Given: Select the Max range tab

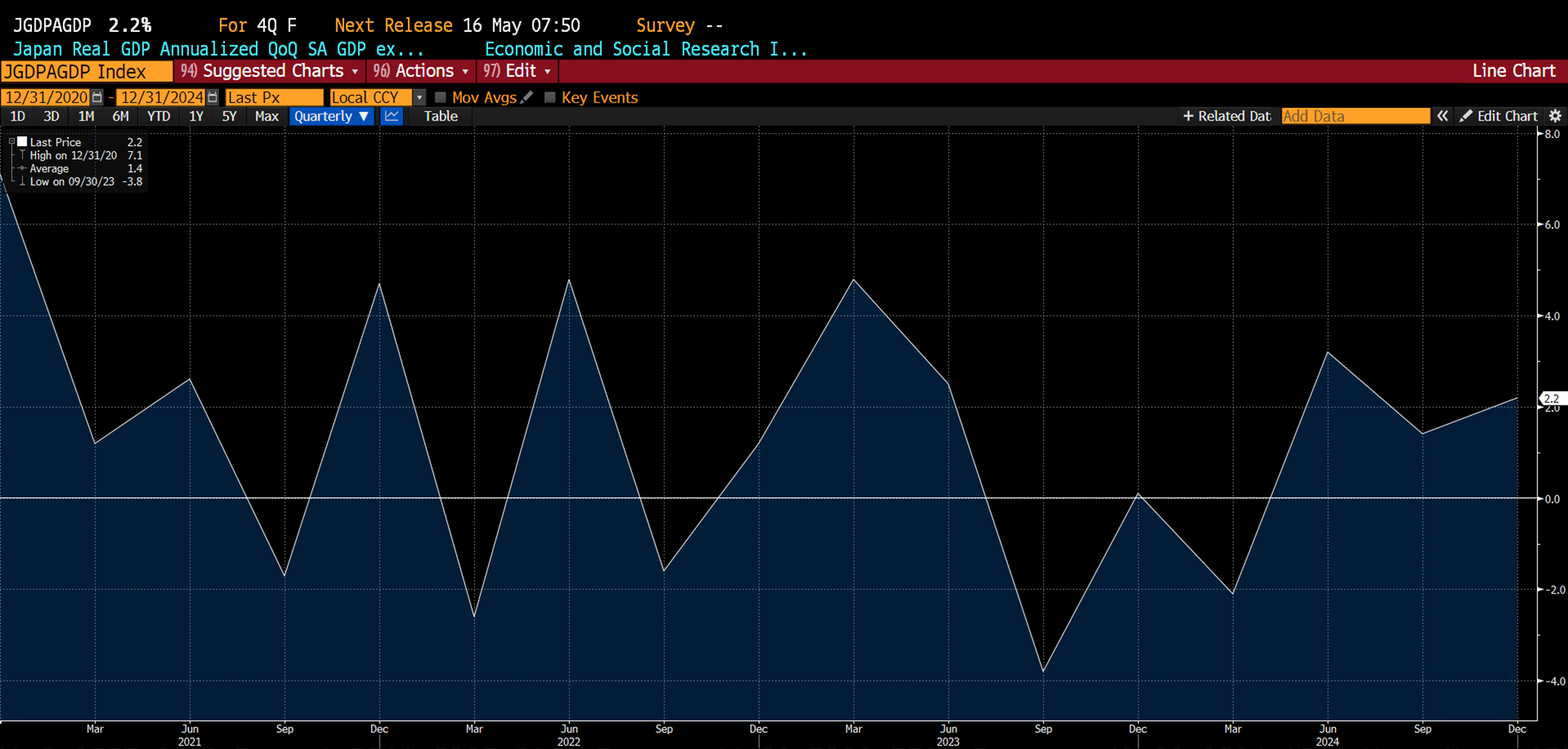Looking at the screenshot, I should [x=267, y=116].
